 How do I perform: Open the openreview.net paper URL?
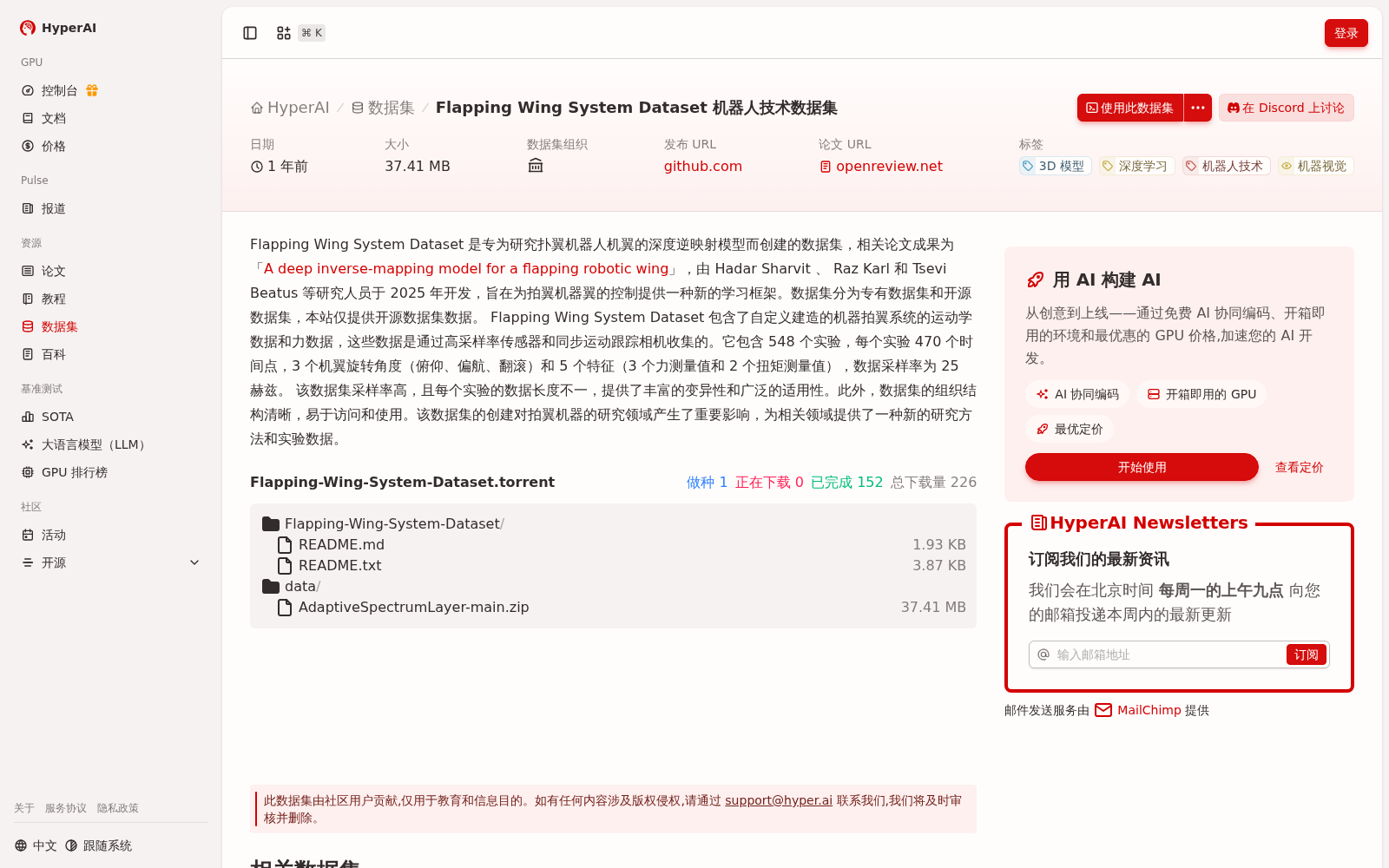pyautogui.click(x=881, y=166)
